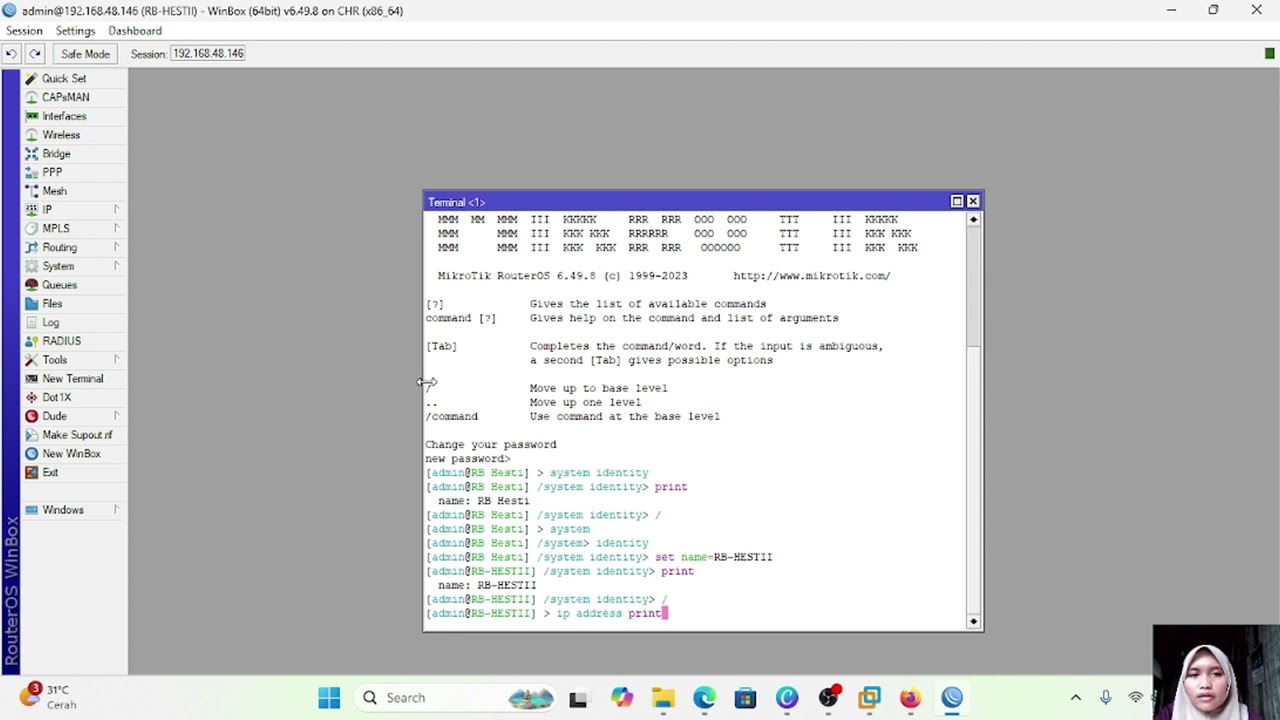The image size is (1280, 720).
Task: Open the Mesh menu item
Action: pos(54,191)
